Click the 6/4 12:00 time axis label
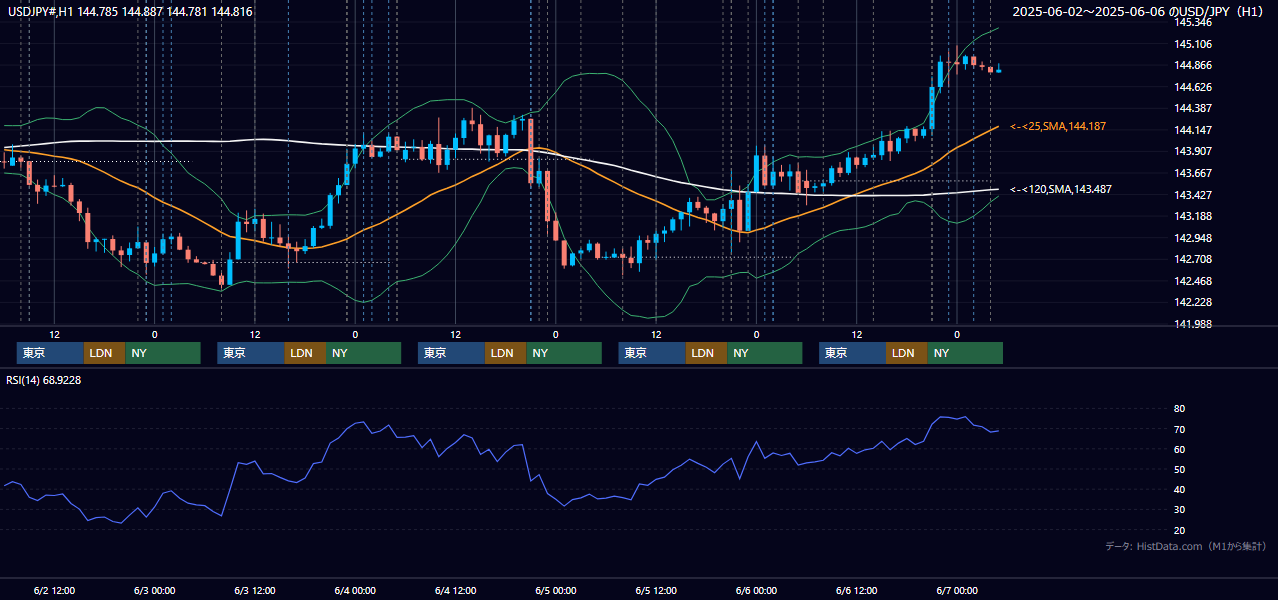 tap(455, 590)
